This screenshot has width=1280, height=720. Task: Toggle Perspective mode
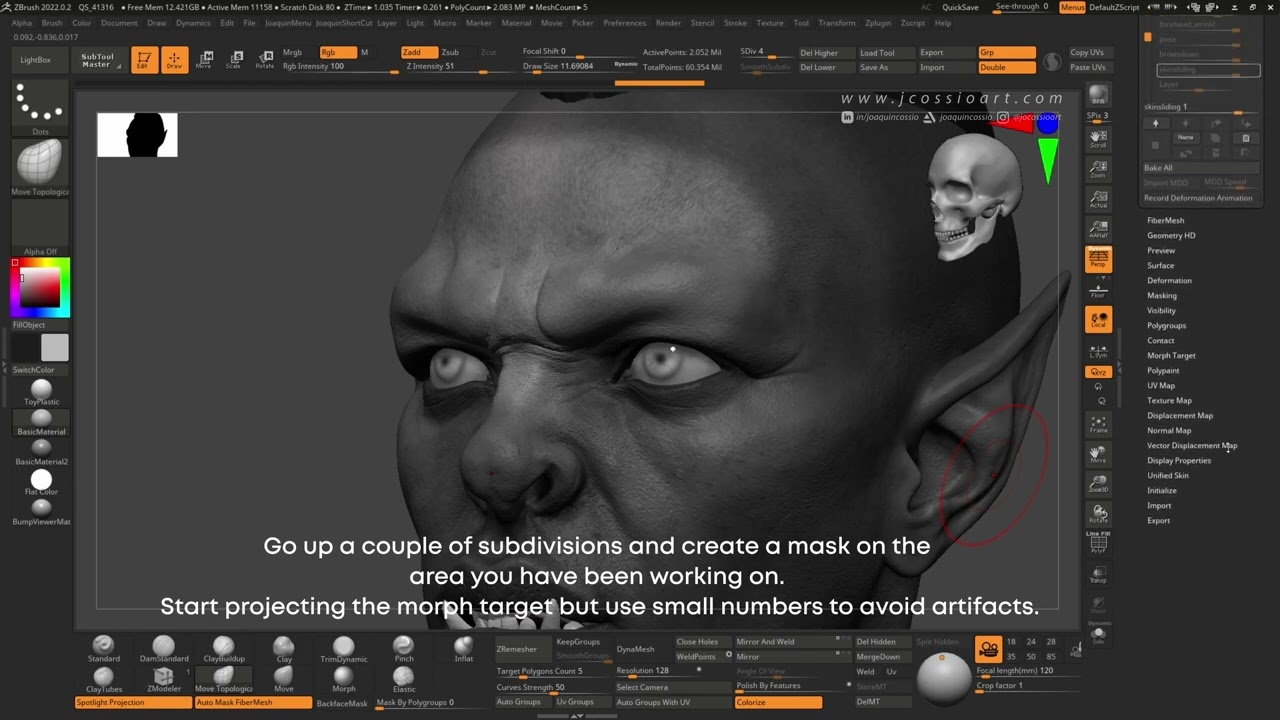coord(1098,259)
